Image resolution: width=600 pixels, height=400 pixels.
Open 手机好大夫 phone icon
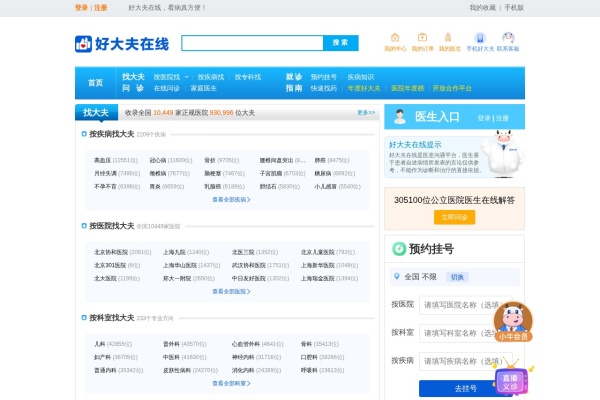pos(480,38)
